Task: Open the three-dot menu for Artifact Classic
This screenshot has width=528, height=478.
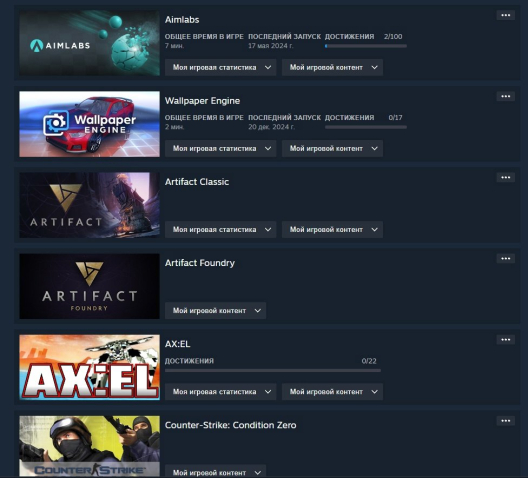Action: coord(505,177)
